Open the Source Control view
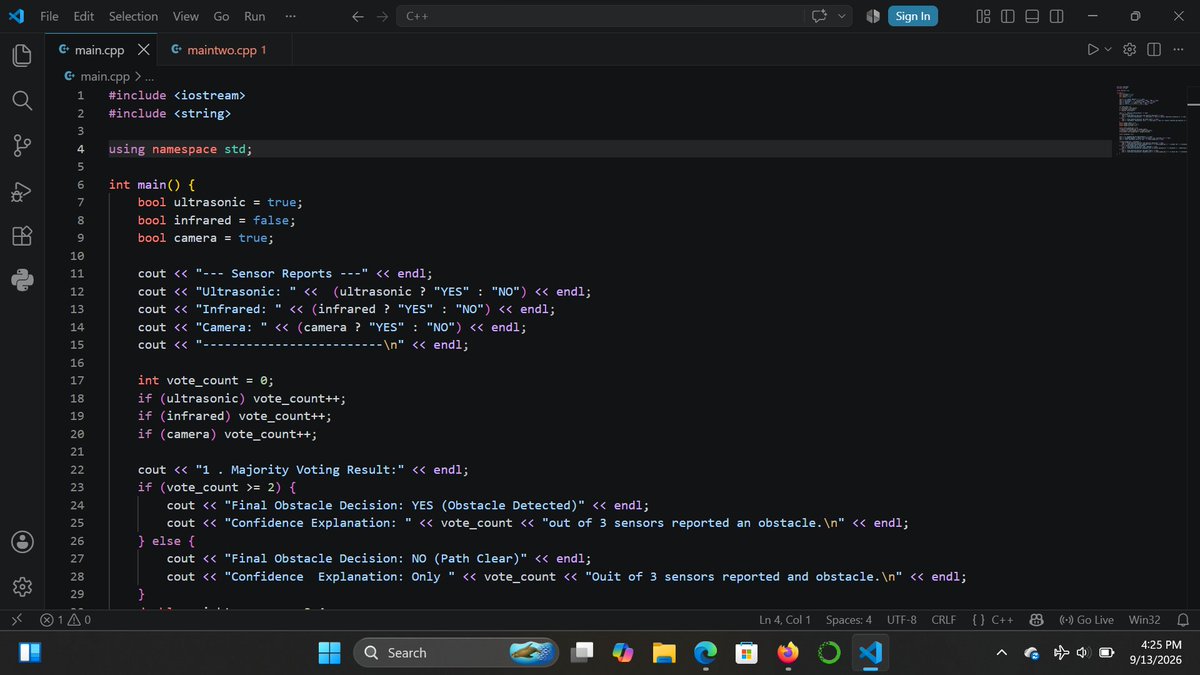The width and height of the screenshot is (1200, 675). point(22,146)
